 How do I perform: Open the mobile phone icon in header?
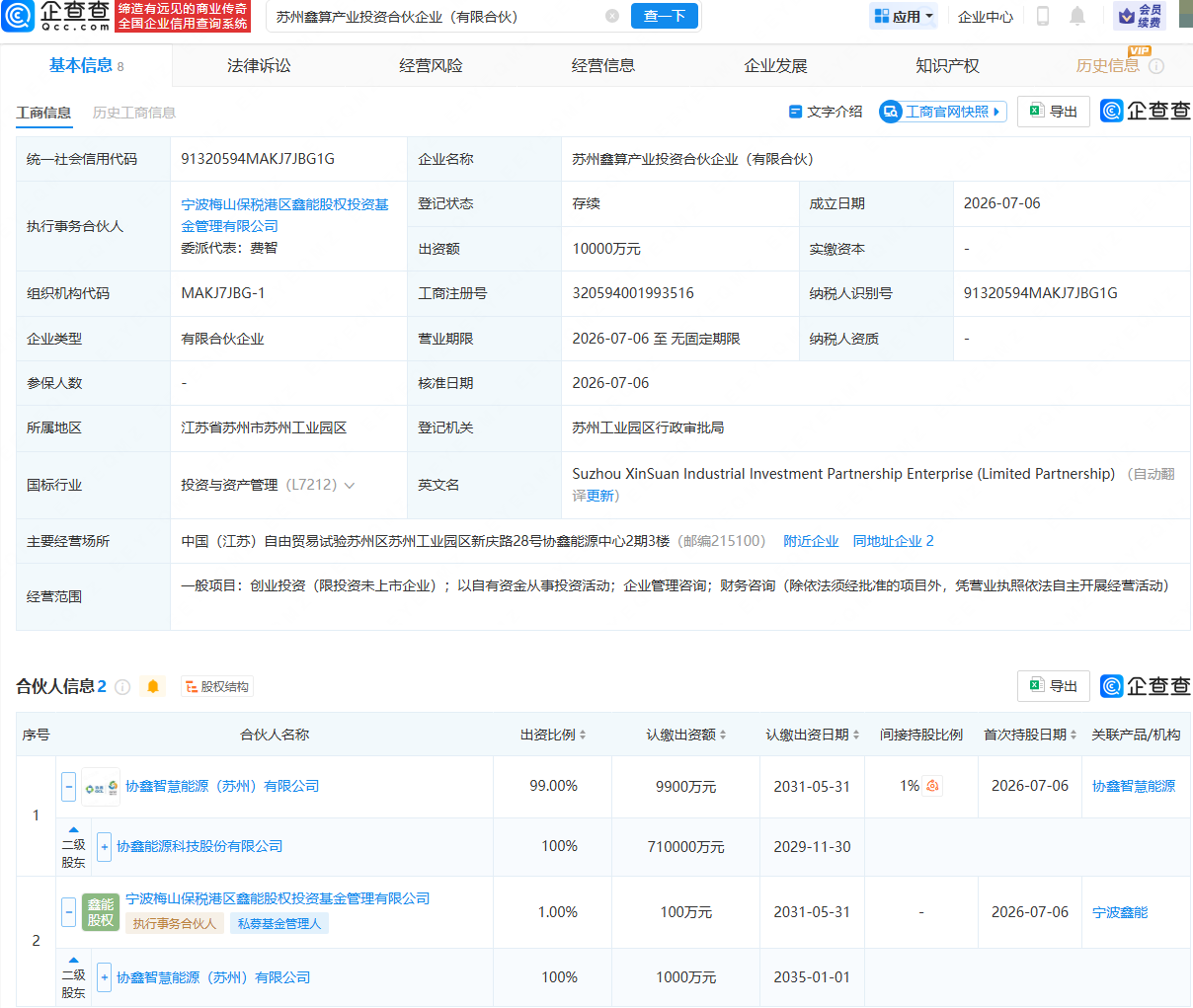click(1043, 16)
